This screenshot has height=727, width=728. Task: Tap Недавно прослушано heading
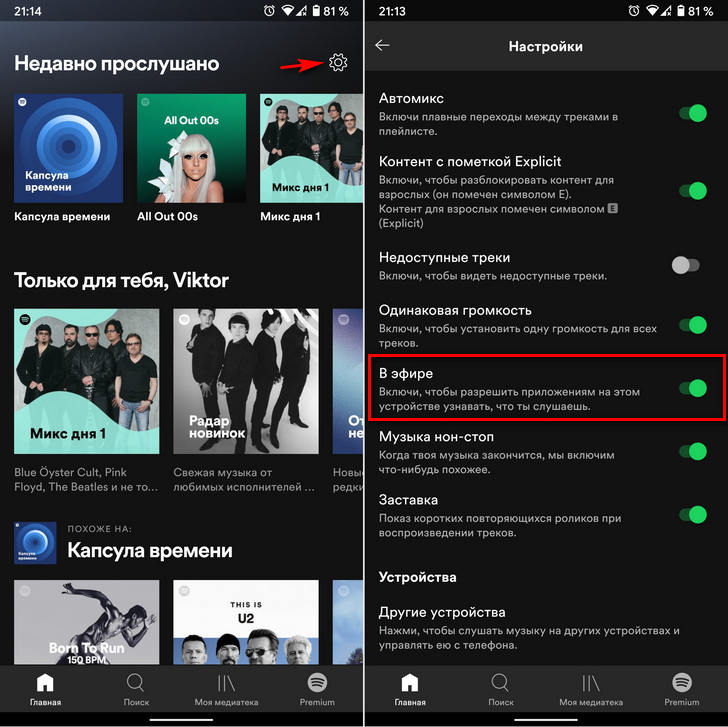coord(117,64)
